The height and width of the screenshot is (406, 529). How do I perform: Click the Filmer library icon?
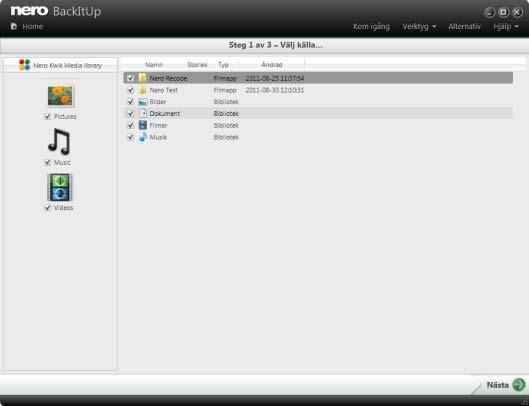point(143,125)
